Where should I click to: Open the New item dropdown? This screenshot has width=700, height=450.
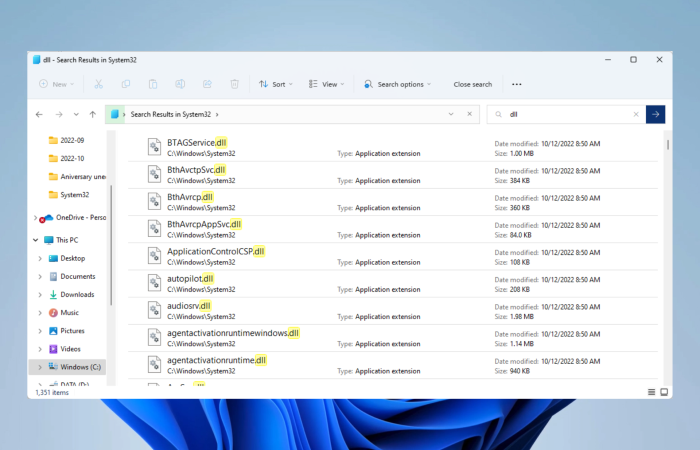point(57,84)
